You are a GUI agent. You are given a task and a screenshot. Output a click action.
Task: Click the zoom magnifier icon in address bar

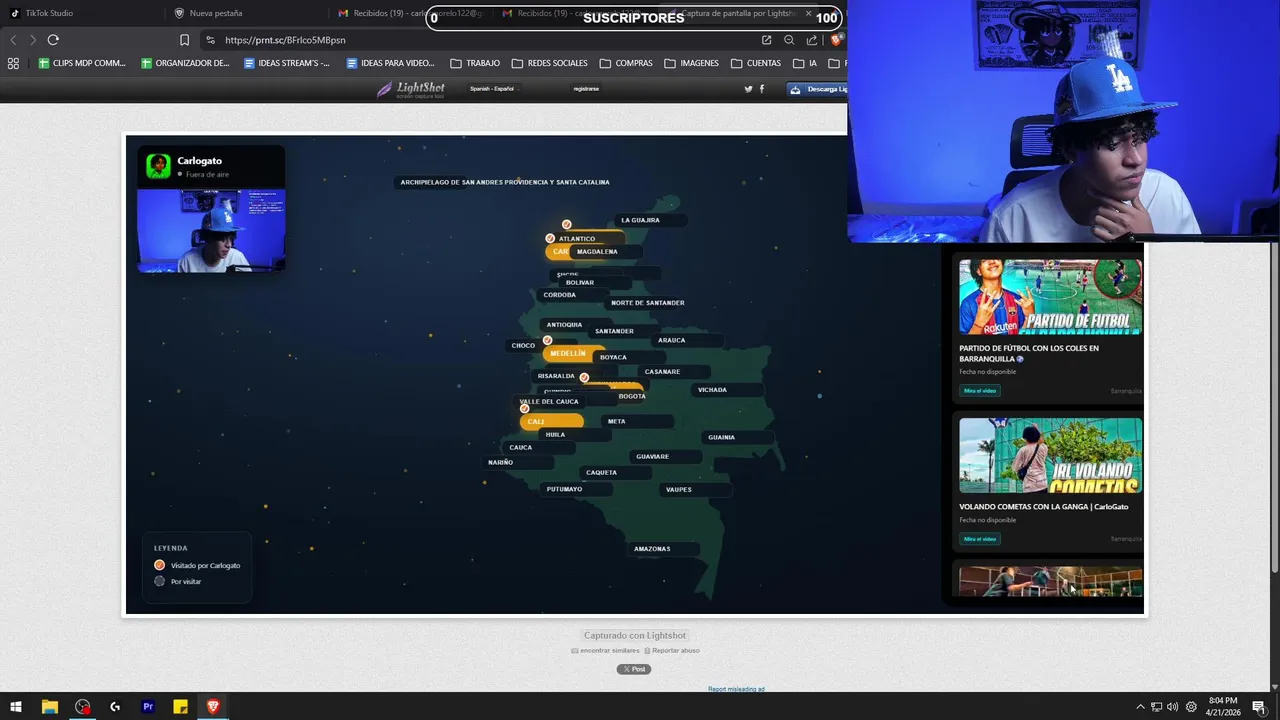pyautogui.click(x=789, y=40)
